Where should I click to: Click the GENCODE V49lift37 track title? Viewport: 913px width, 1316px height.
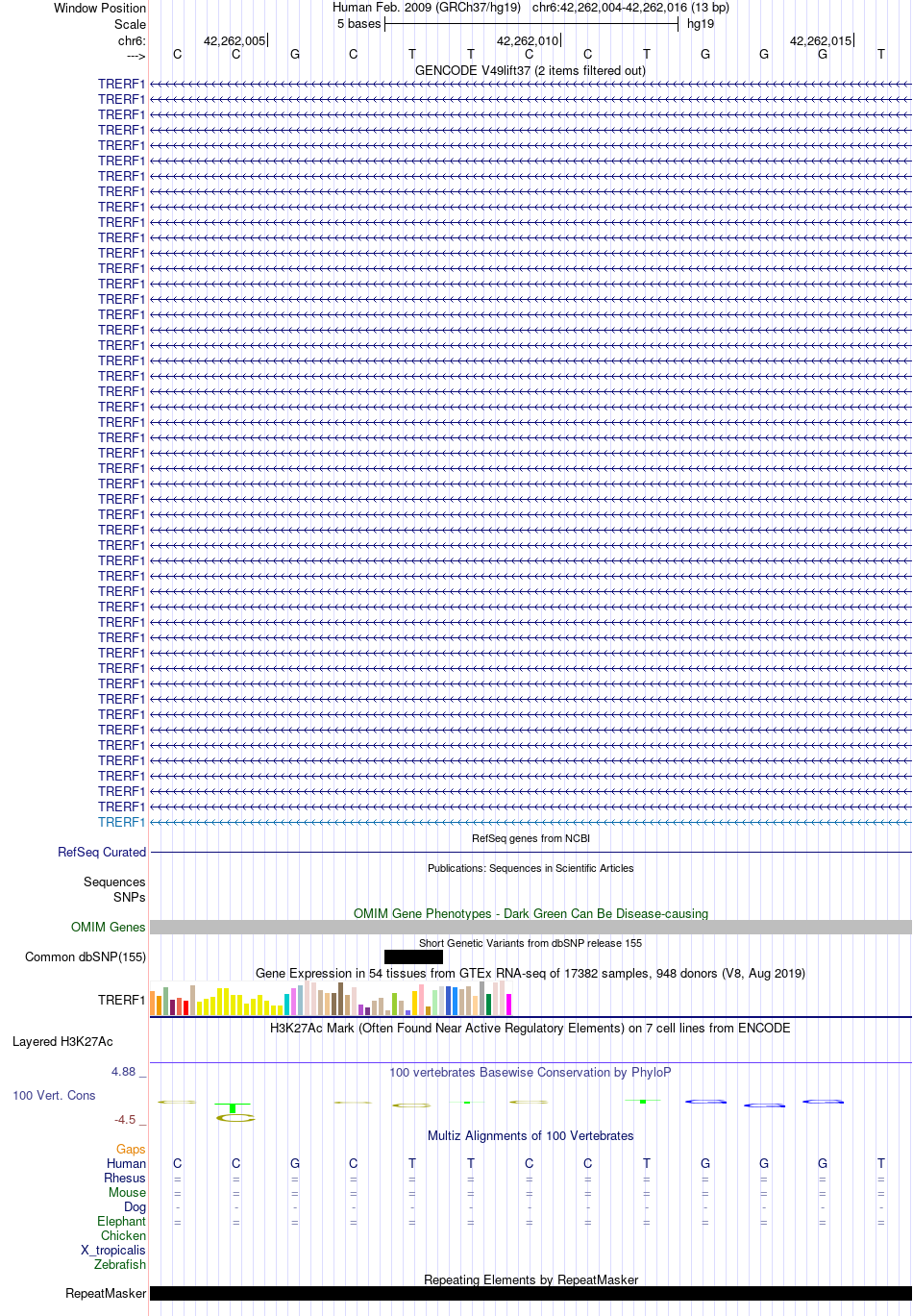coord(531,70)
